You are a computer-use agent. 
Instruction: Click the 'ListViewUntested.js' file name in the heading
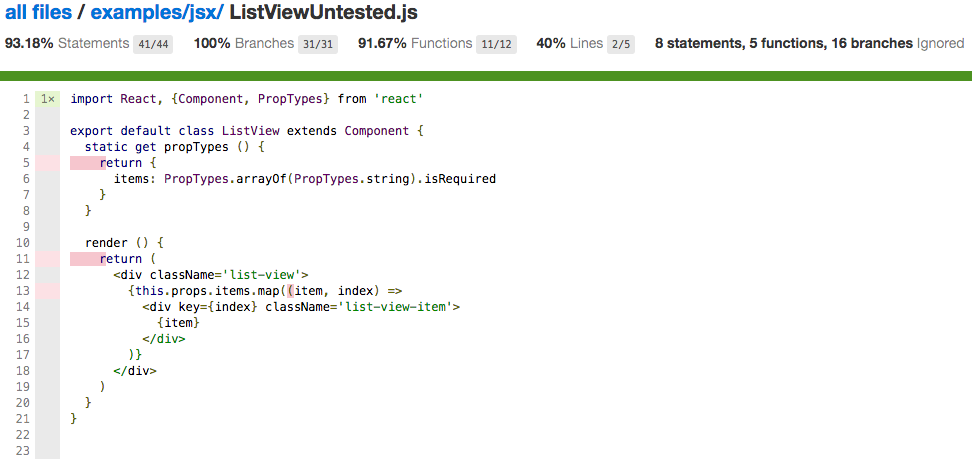point(323,12)
